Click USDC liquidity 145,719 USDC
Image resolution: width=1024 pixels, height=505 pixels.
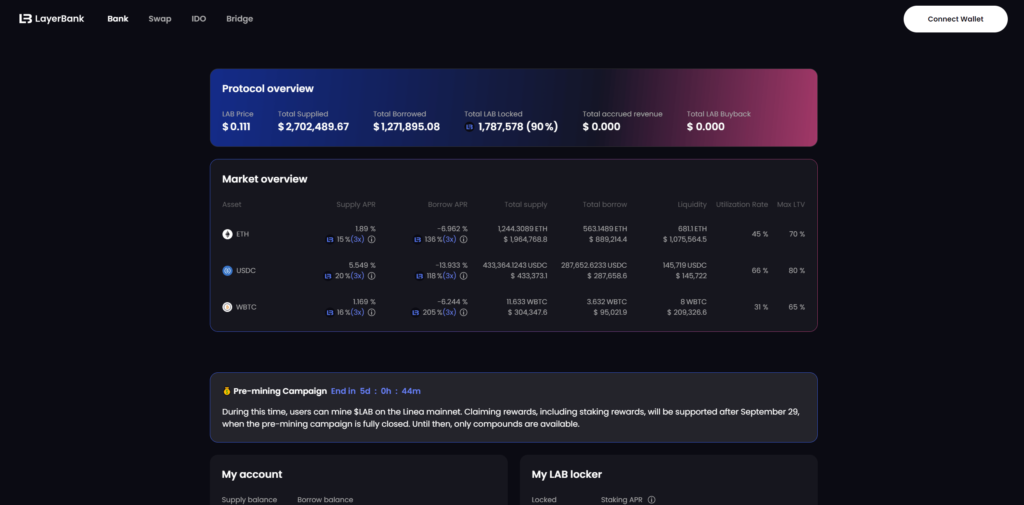click(x=684, y=265)
